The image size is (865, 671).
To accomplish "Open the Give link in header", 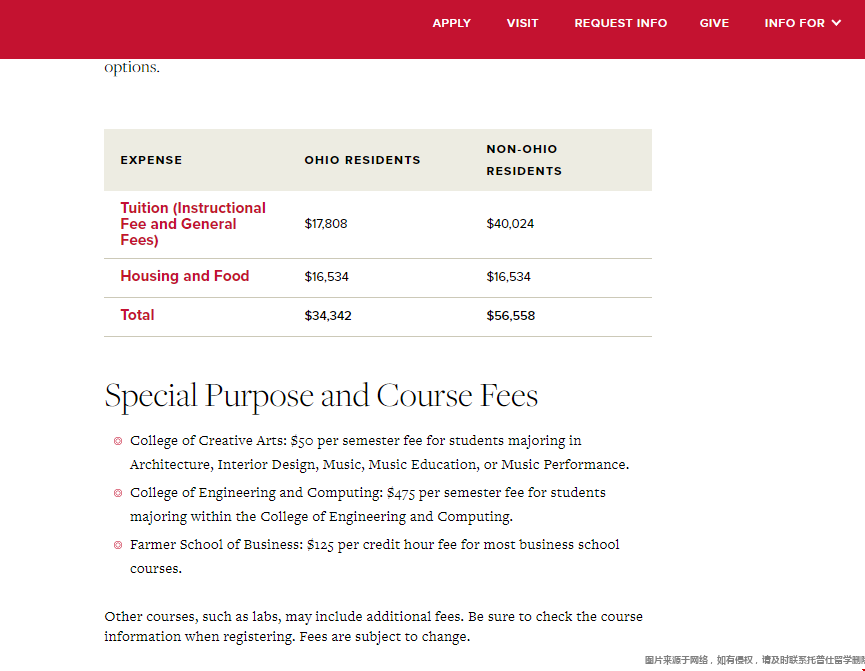I will pos(714,23).
